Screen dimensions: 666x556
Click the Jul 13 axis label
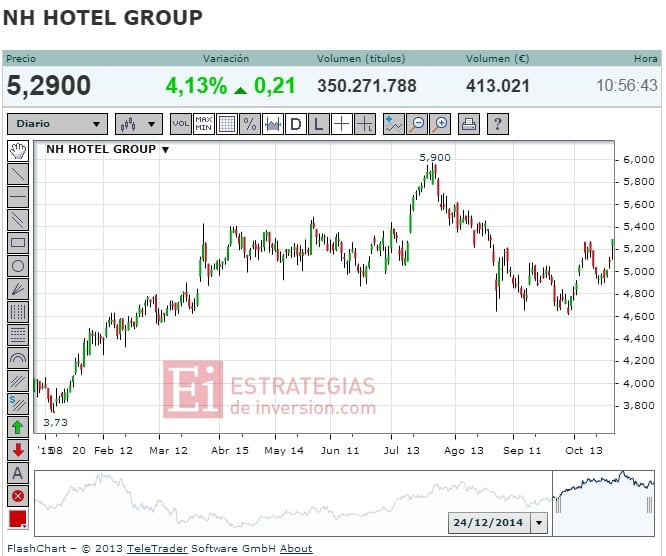pyautogui.click(x=401, y=450)
